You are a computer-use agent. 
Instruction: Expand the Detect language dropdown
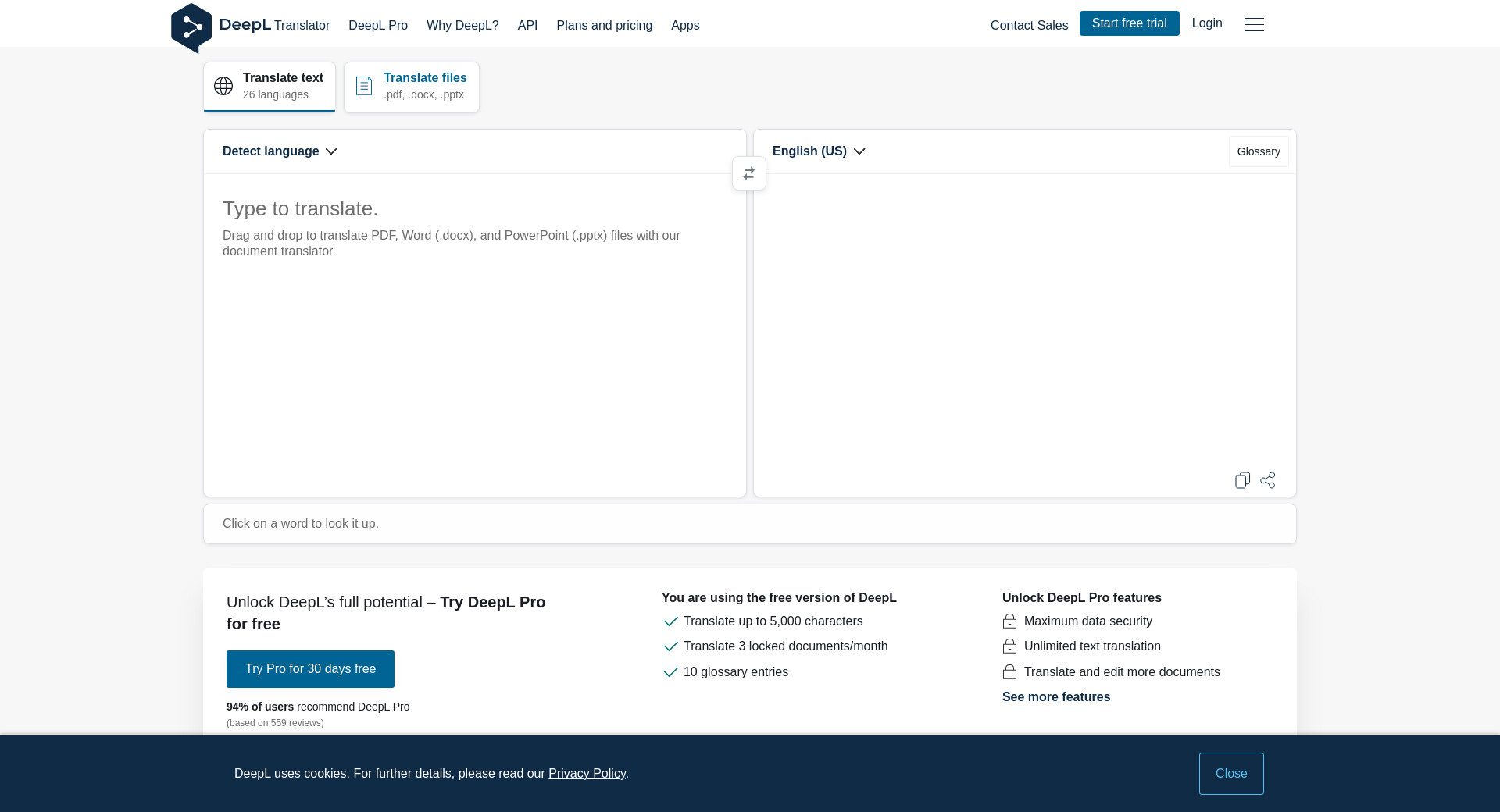tap(280, 151)
